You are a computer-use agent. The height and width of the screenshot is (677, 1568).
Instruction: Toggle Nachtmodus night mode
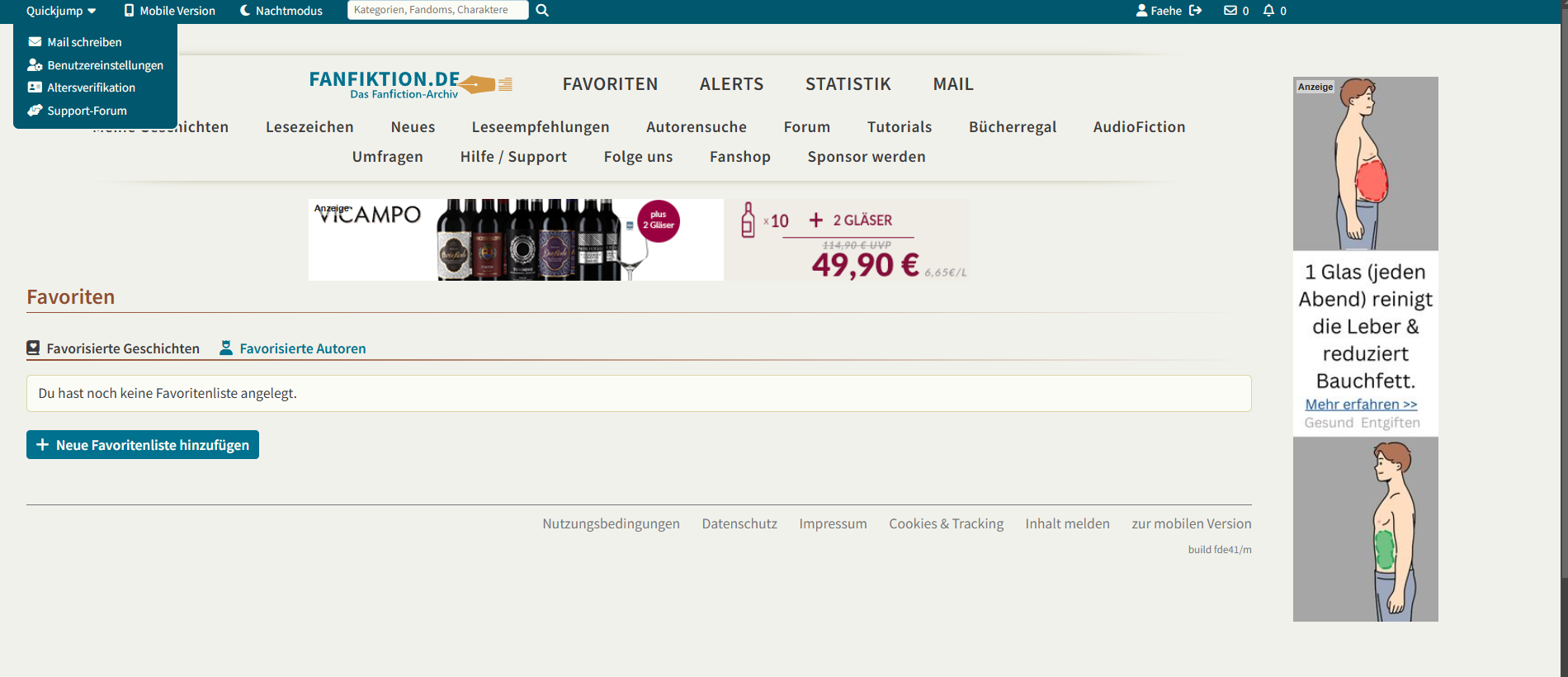tap(281, 11)
